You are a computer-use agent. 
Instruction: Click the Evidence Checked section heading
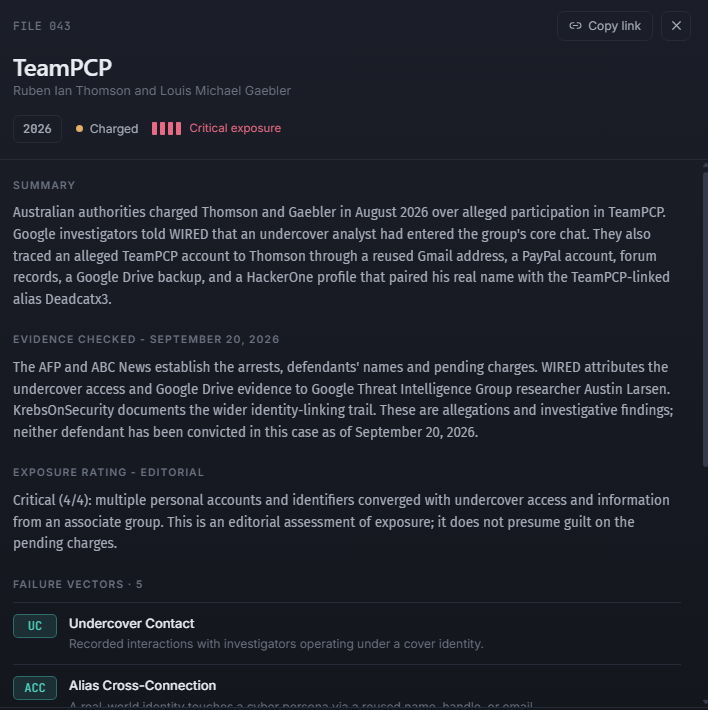tap(146, 339)
